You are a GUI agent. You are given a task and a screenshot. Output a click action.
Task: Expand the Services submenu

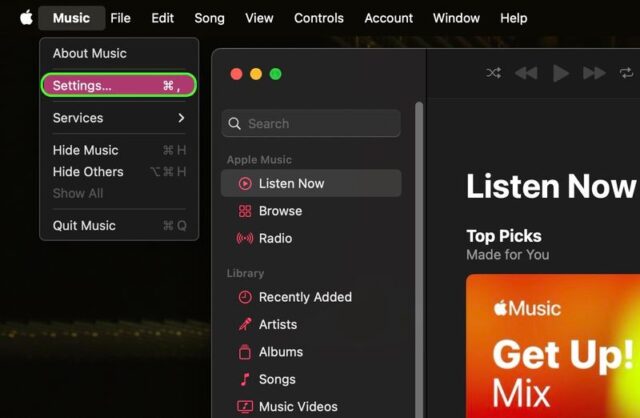(x=119, y=118)
